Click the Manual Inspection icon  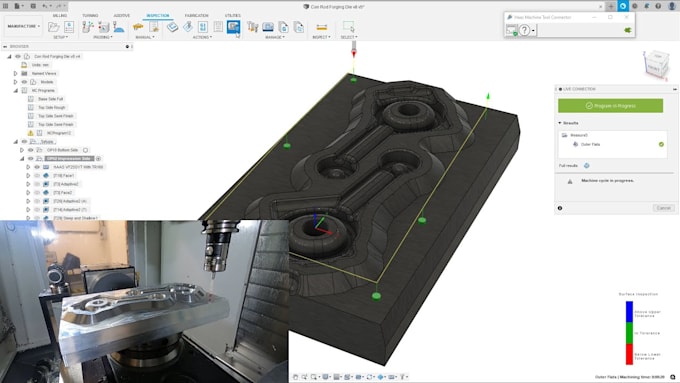[138, 27]
